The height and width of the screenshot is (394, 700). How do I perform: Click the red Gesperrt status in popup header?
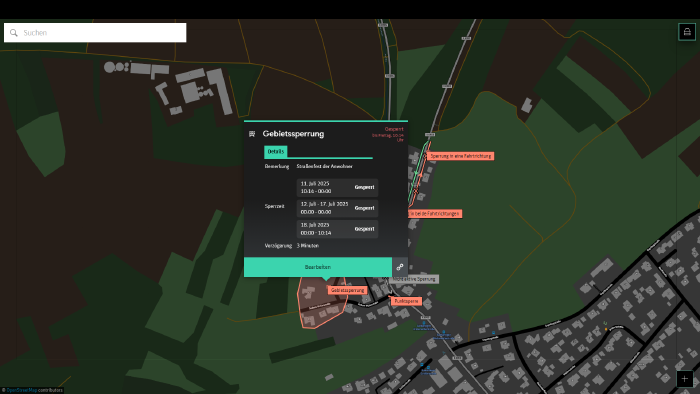(394, 129)
